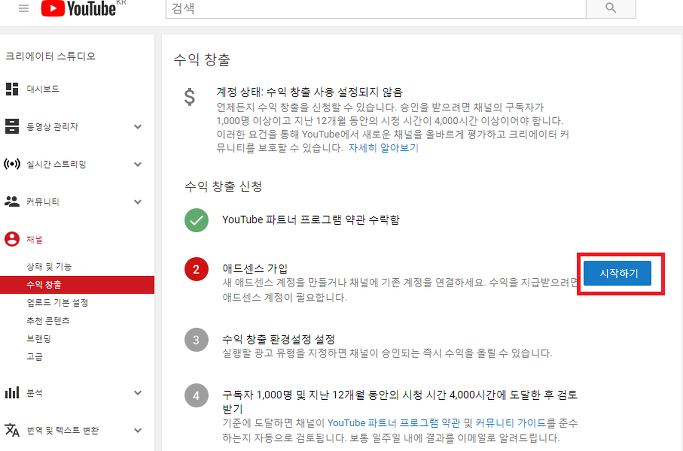Click the magnifier search button

[611, 8]
